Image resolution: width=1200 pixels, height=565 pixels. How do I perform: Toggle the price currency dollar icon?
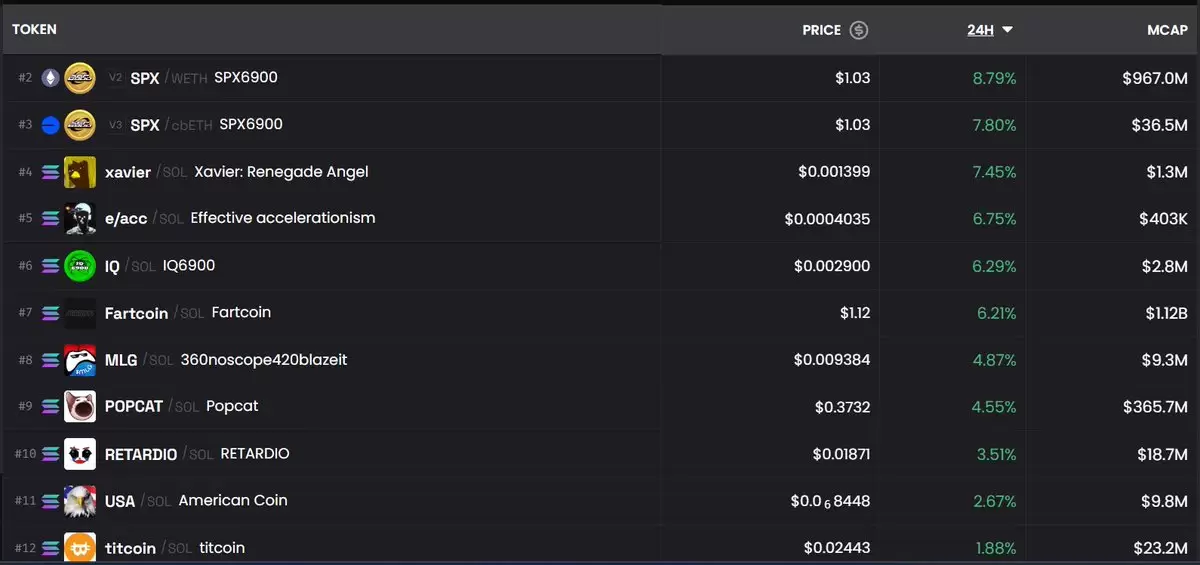click(x=858, y=30)
